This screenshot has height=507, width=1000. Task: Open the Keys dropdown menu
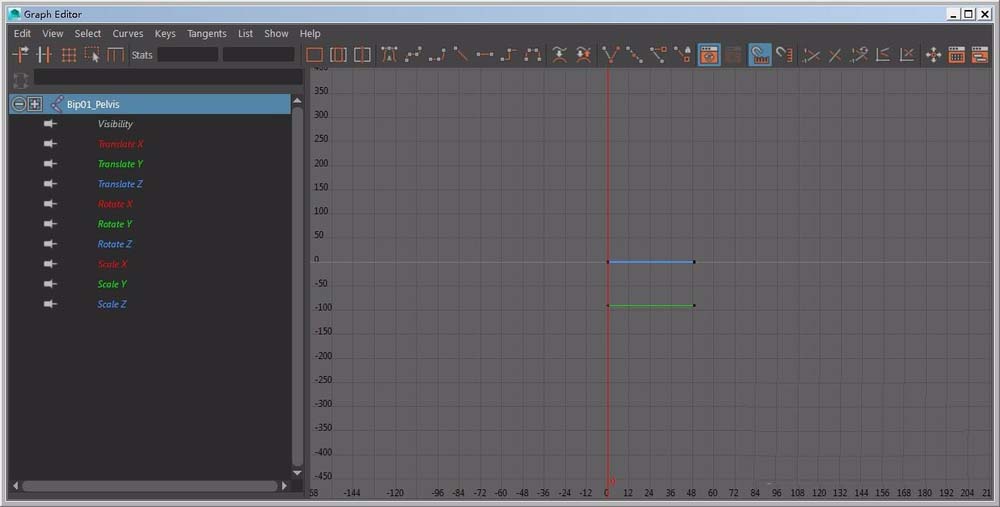[x=165, y=33]
